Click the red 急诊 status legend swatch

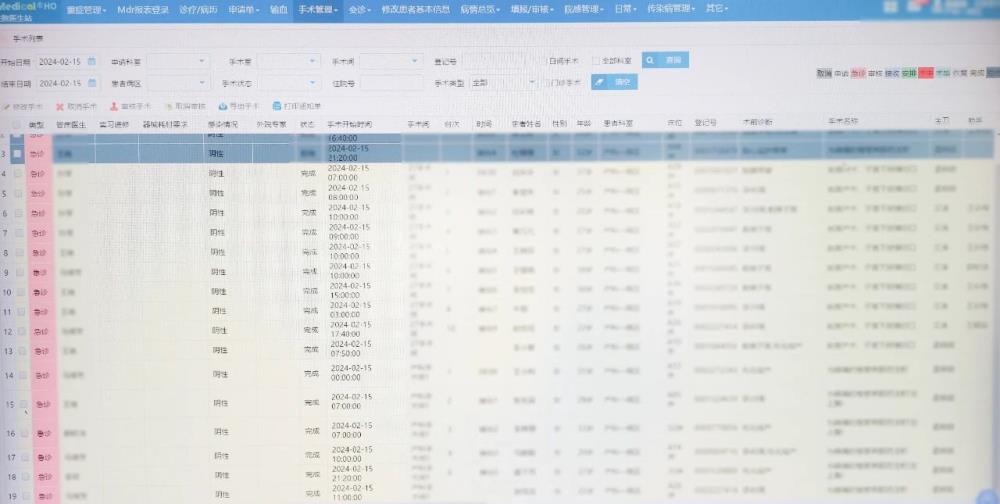[x=857, y=74]
